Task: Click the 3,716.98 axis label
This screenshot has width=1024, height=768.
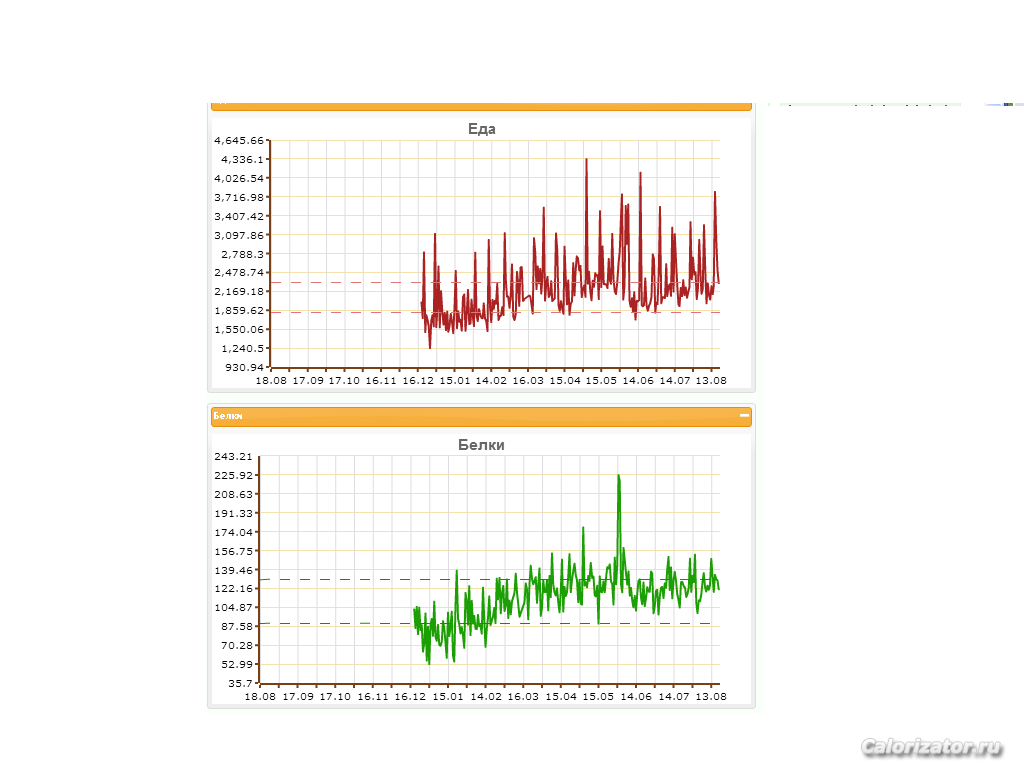Action: [x=239, y=197]
